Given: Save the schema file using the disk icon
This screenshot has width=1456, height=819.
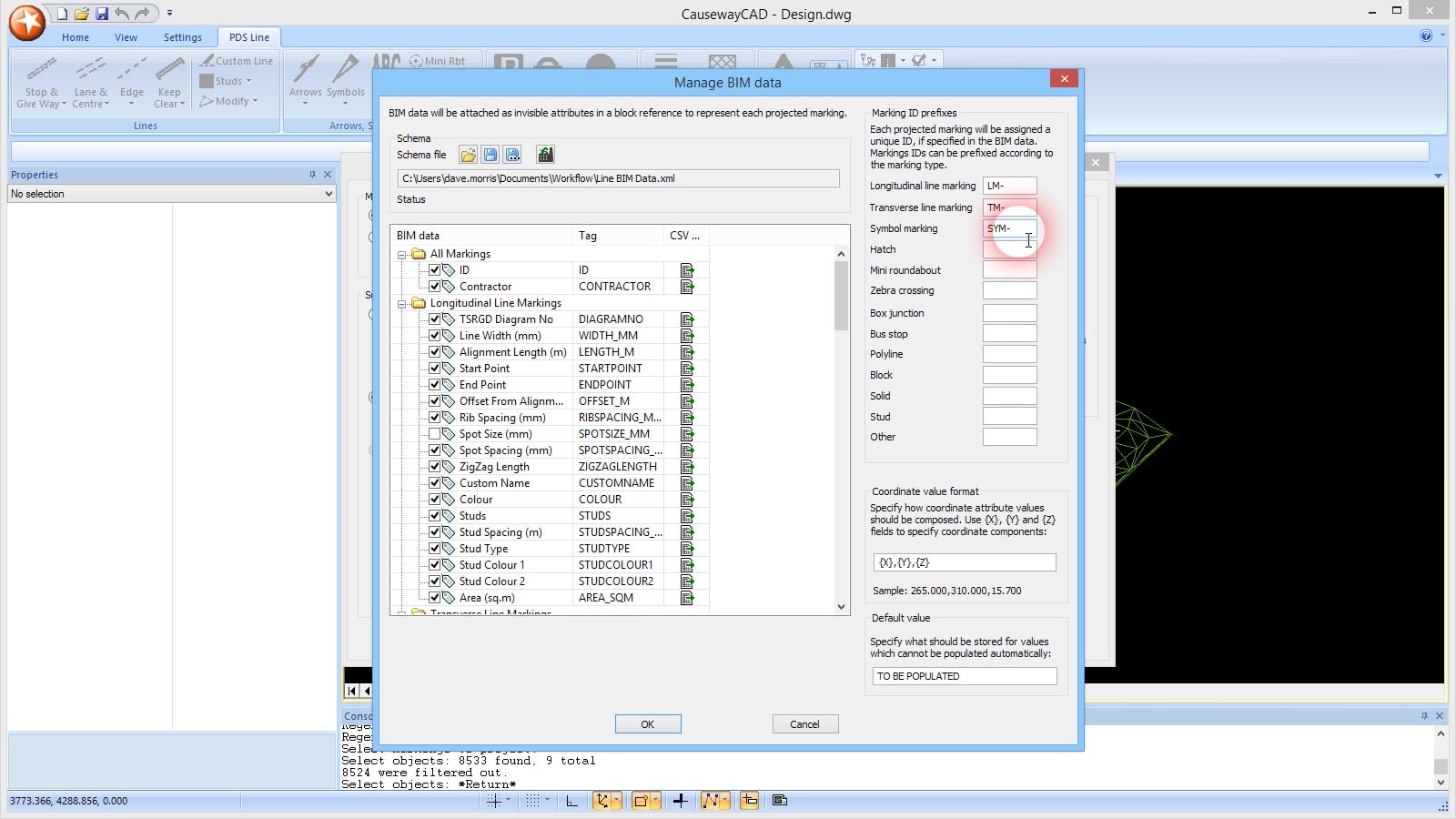Looking at the screenshot, I should pyautogui.click(x=490, y=155).
